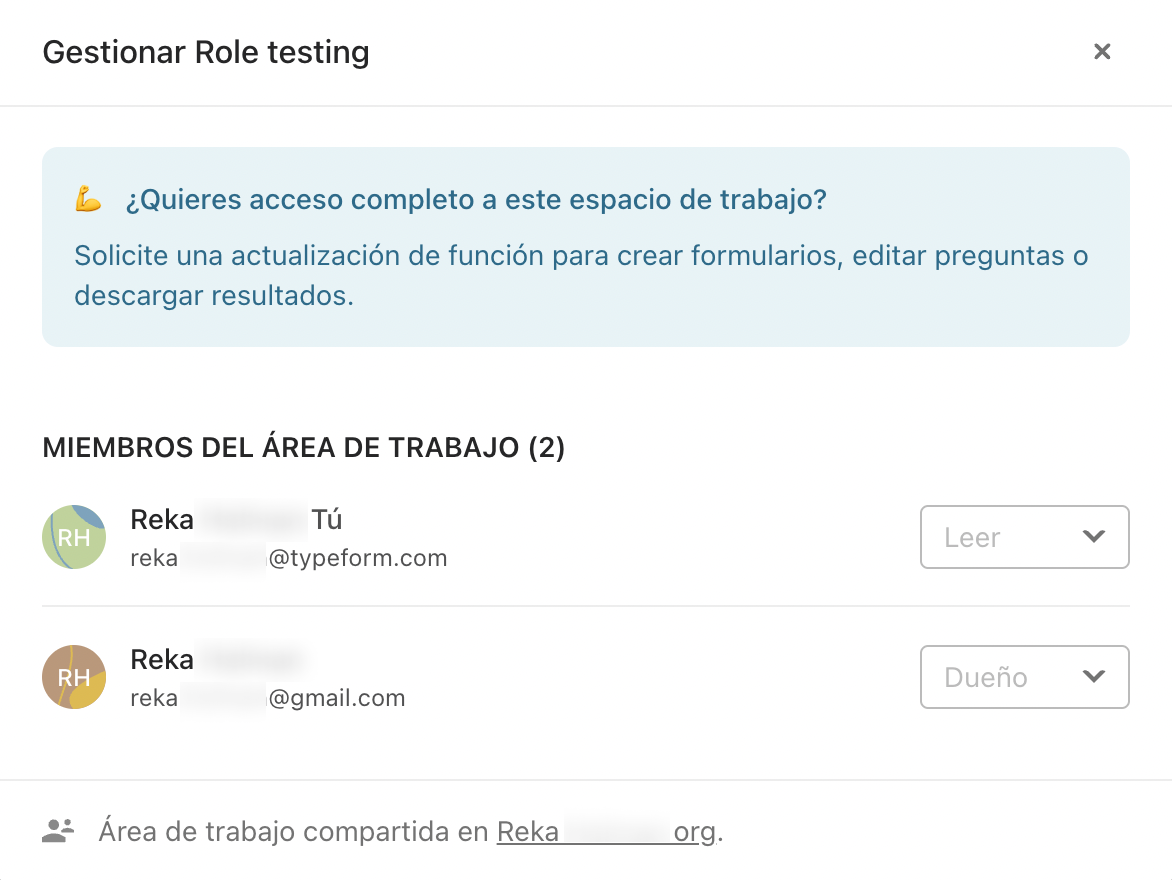1172x880 pixels.
Task: Click the brown RH avatar icon
Action: [x=74, y=677]
